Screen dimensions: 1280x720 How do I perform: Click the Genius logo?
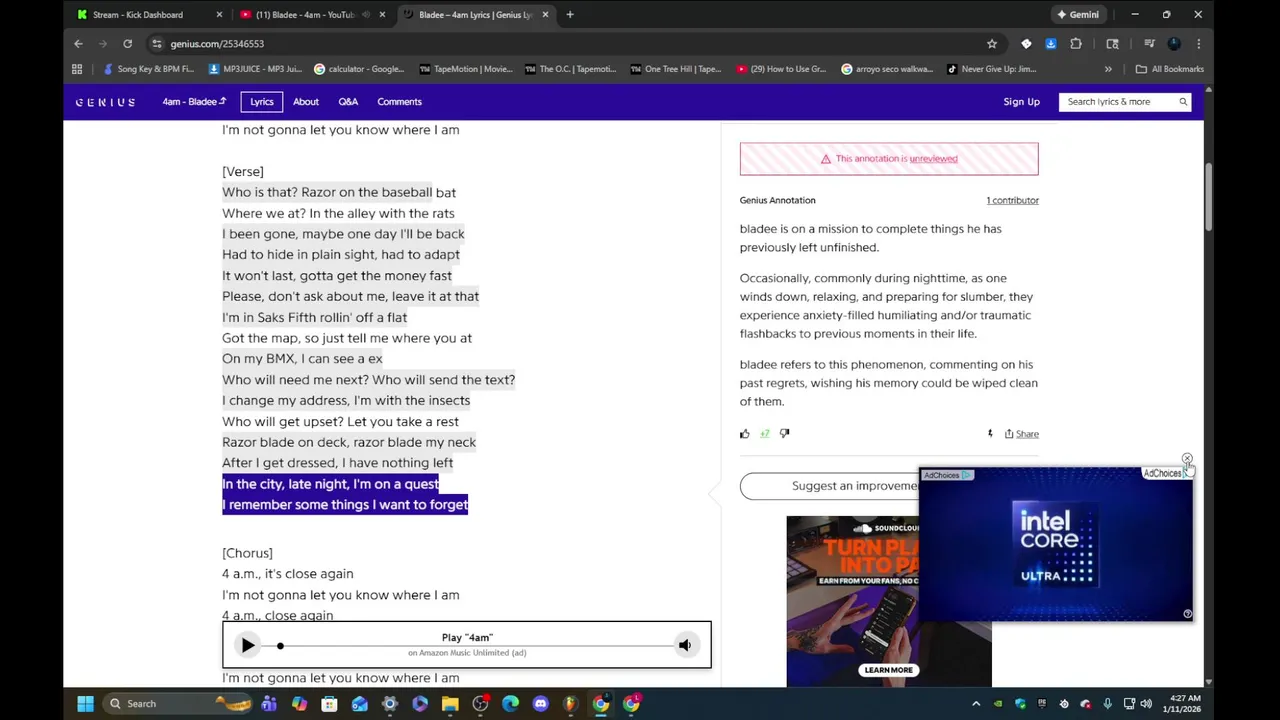[x=105, y=102]
